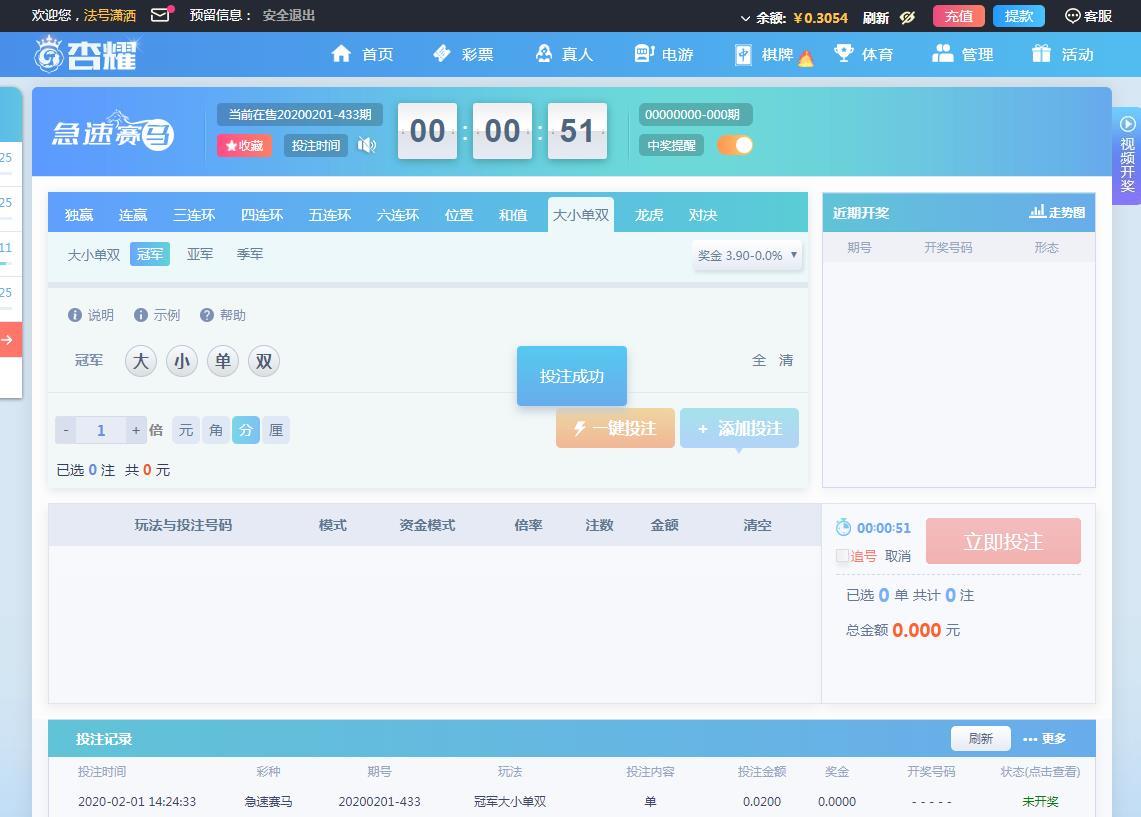Toggle balance visibility eye icon

pyautogui.click(x=907, y=17)
